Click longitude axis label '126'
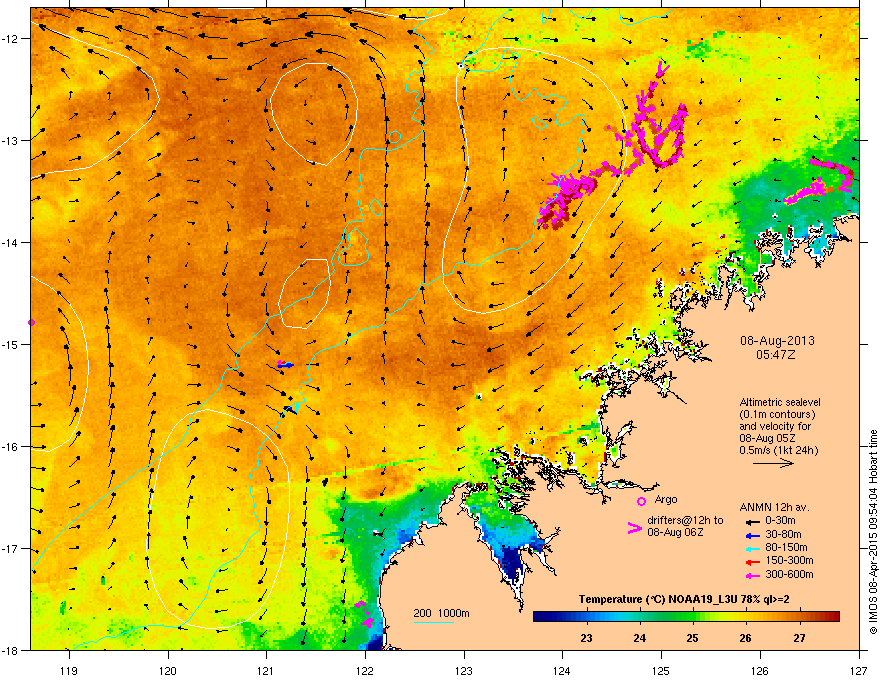This screenshot has width=880, height=680. 760,670
